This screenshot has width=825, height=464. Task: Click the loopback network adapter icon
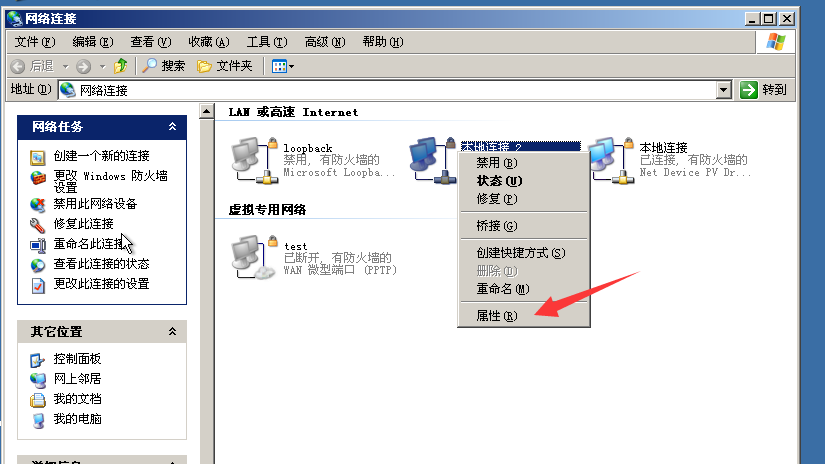pos(255,160)
